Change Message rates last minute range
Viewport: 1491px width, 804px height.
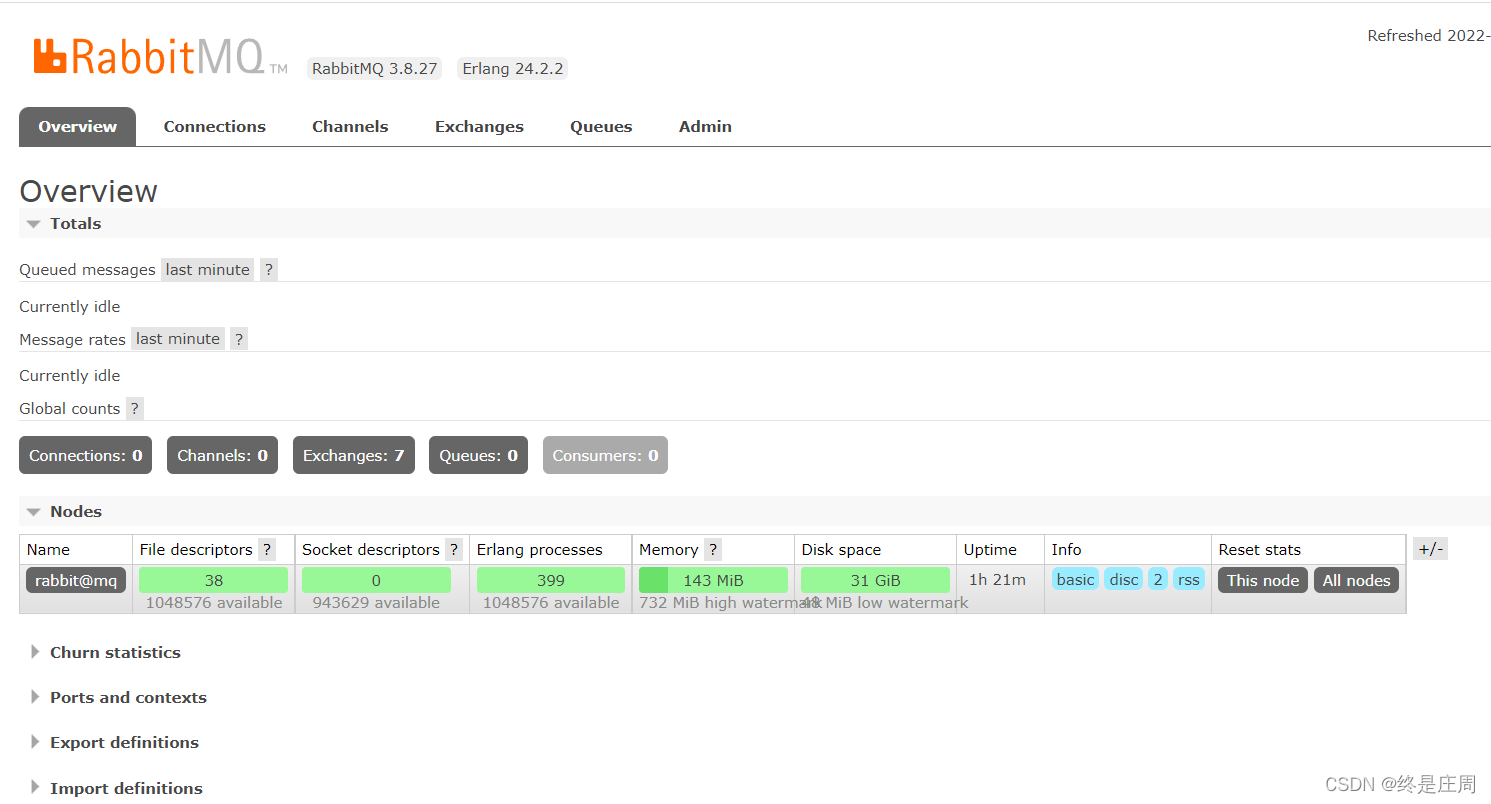coord(178,339)
